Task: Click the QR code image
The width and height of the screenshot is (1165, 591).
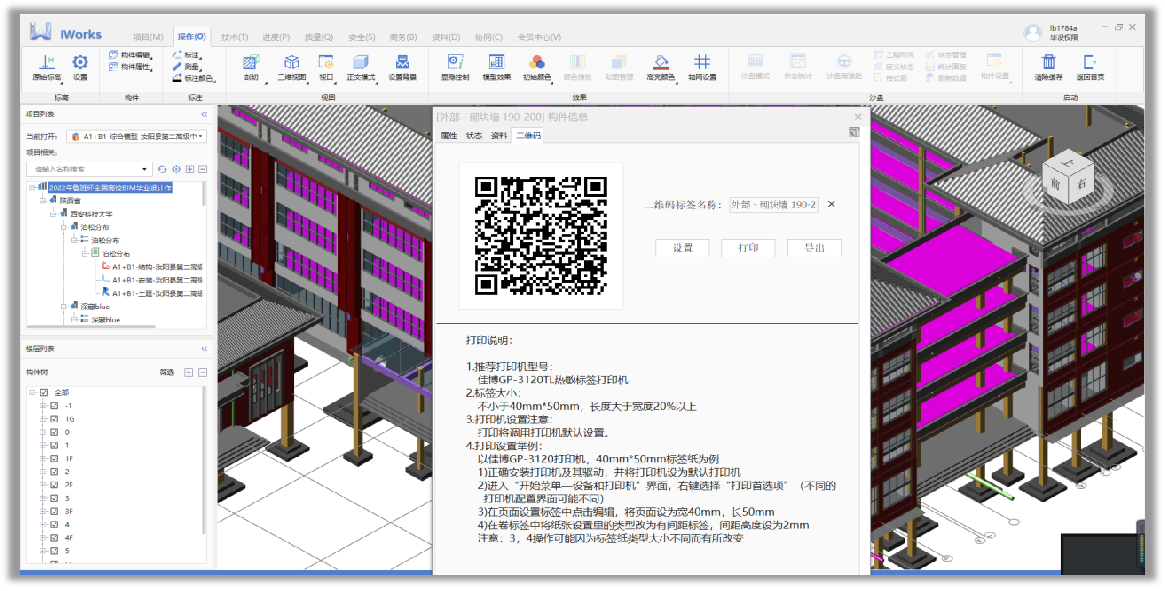Action: (541, 235)
